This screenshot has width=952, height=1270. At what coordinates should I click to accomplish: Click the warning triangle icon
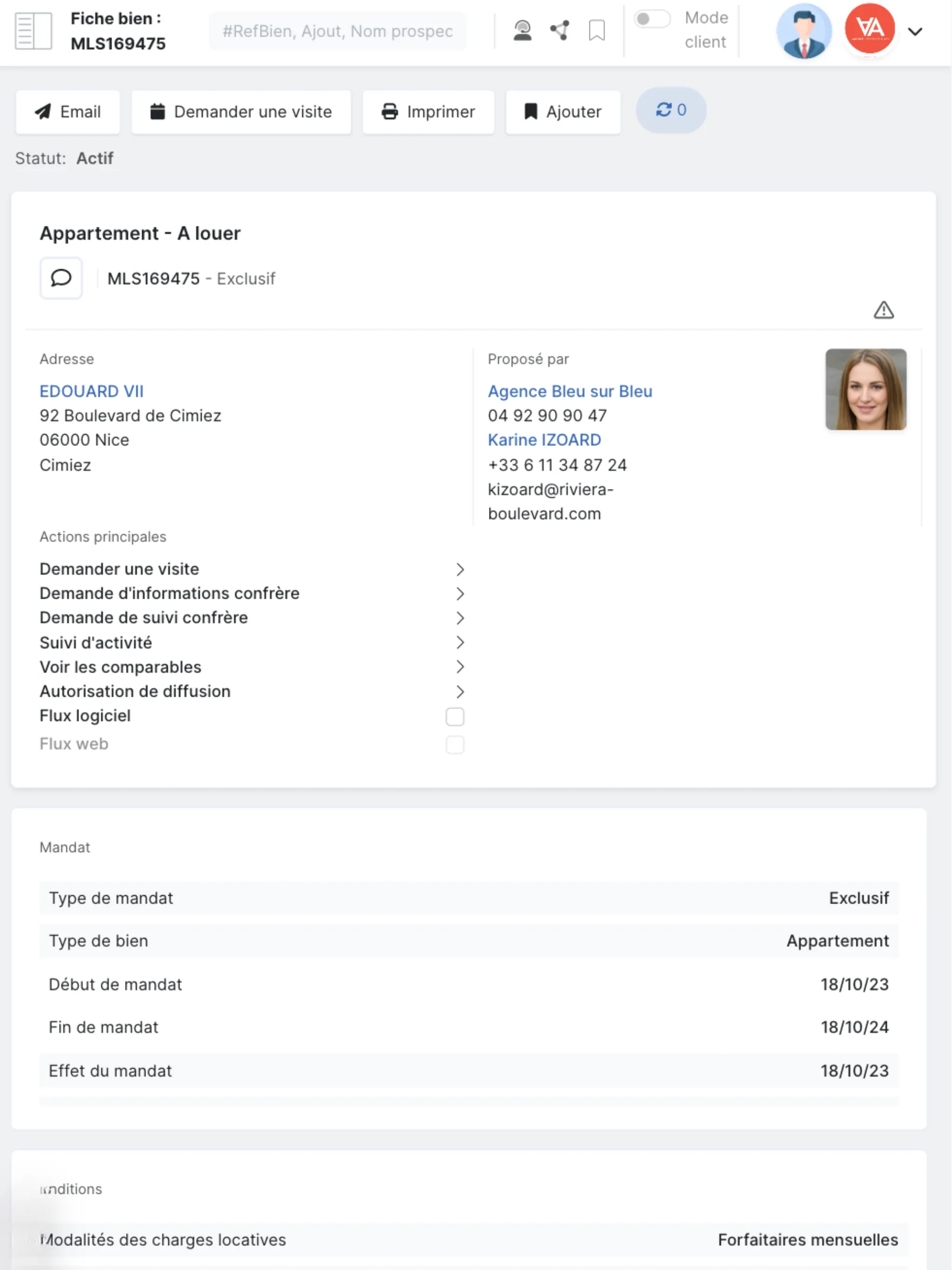click(883, 310)
